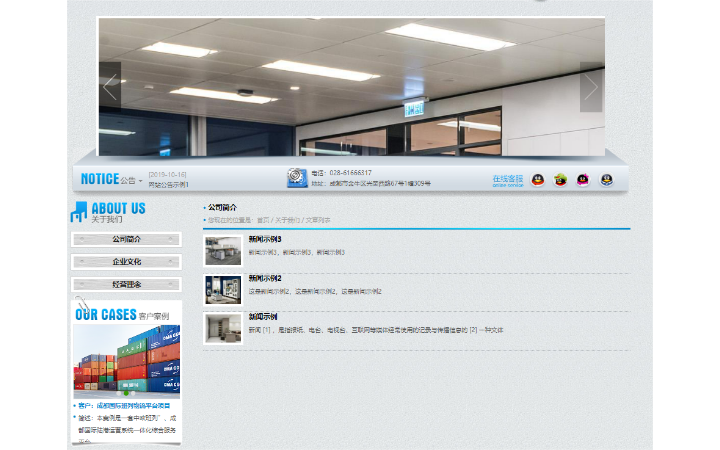This screenshot has width=720, height=450.
Task: Click the third QQ online service icon
Action: (x=583, y=180)
